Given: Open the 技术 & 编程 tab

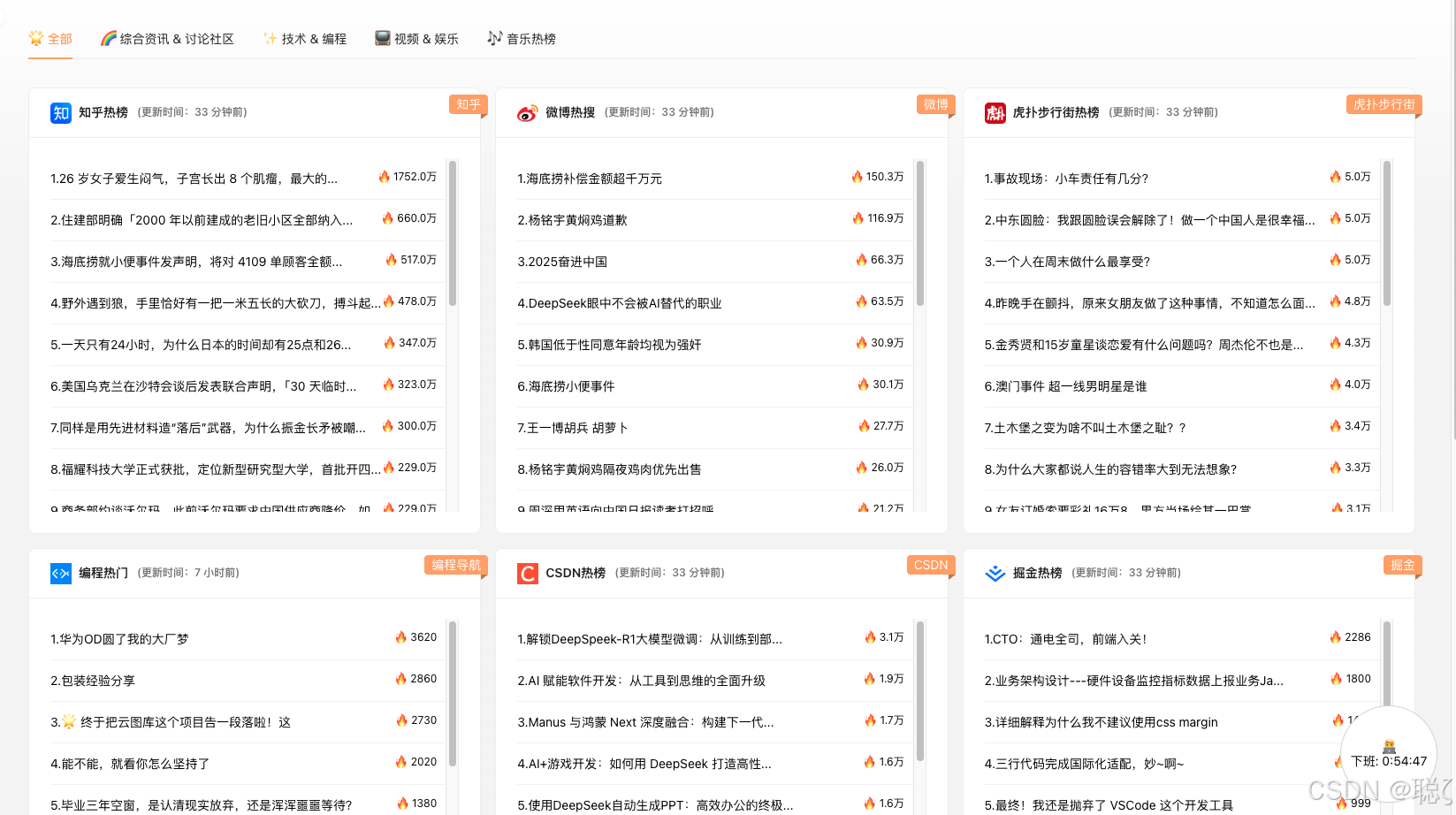Looking at the screenshot, I should (304, 39).
